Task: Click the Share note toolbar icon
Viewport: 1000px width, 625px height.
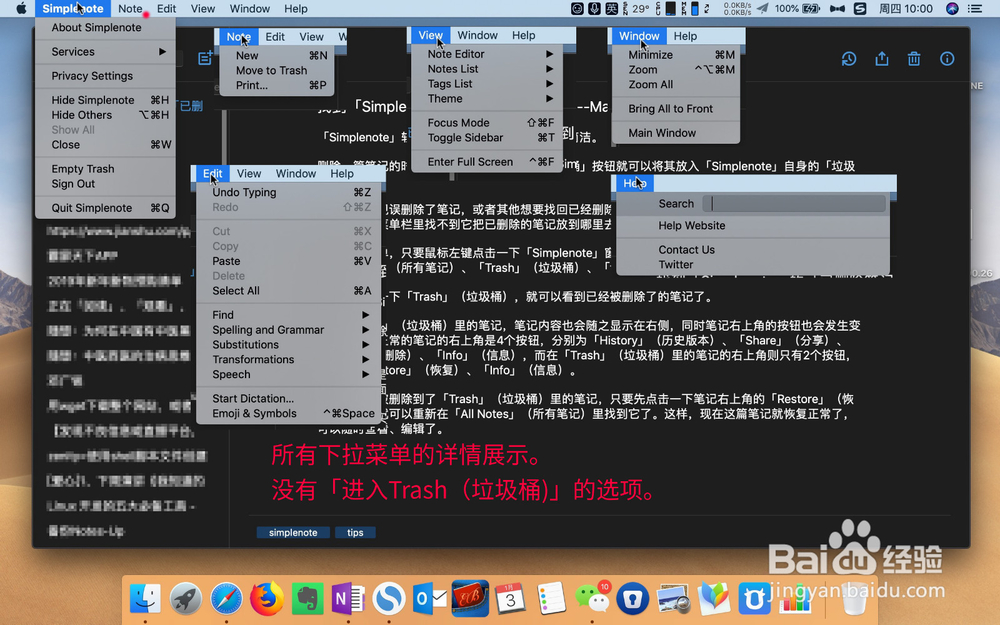Action: tap(881, 59)
